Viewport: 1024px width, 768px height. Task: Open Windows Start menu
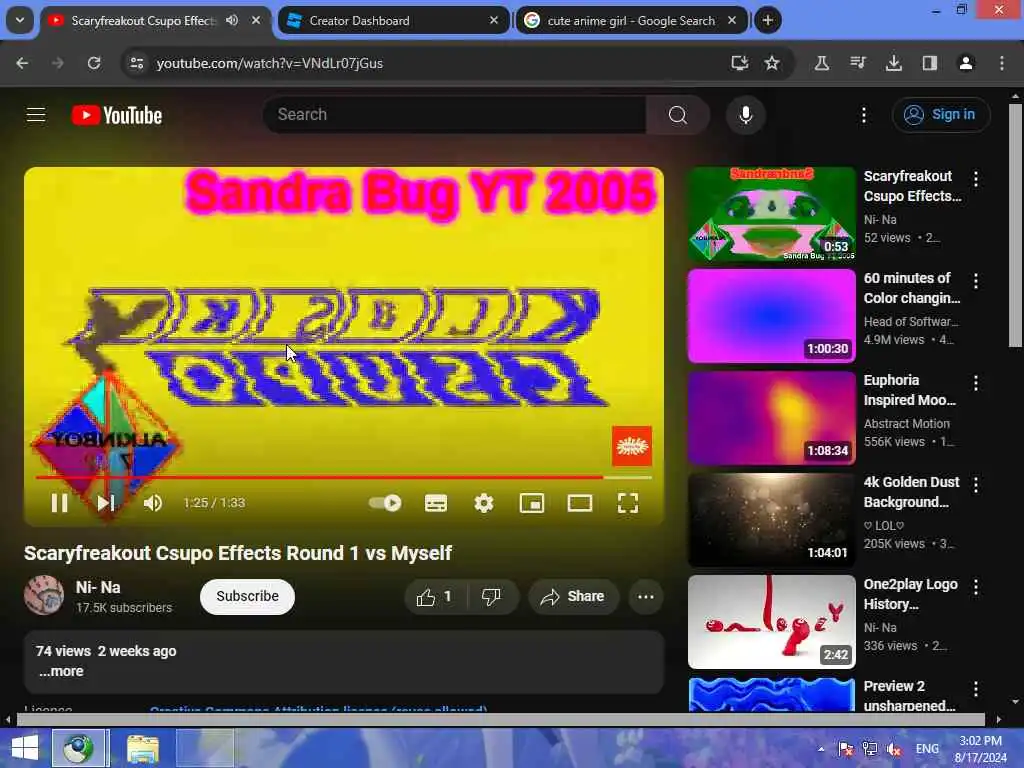coord(25,748)
